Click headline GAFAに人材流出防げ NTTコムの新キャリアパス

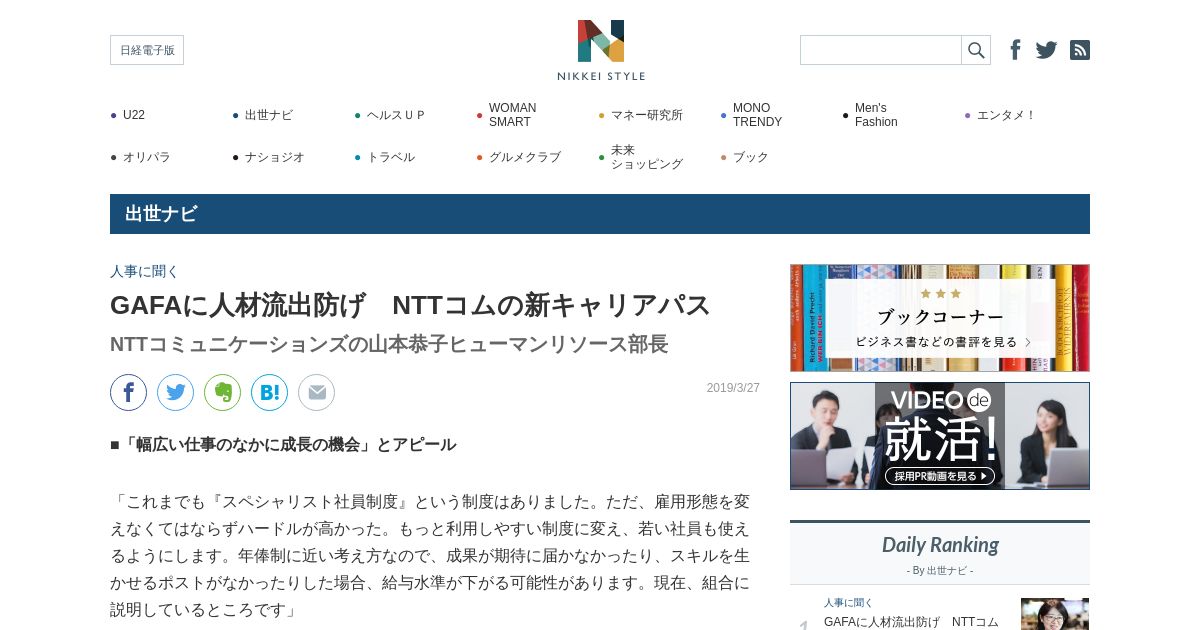pyautogui.click(x=410, y=305)
